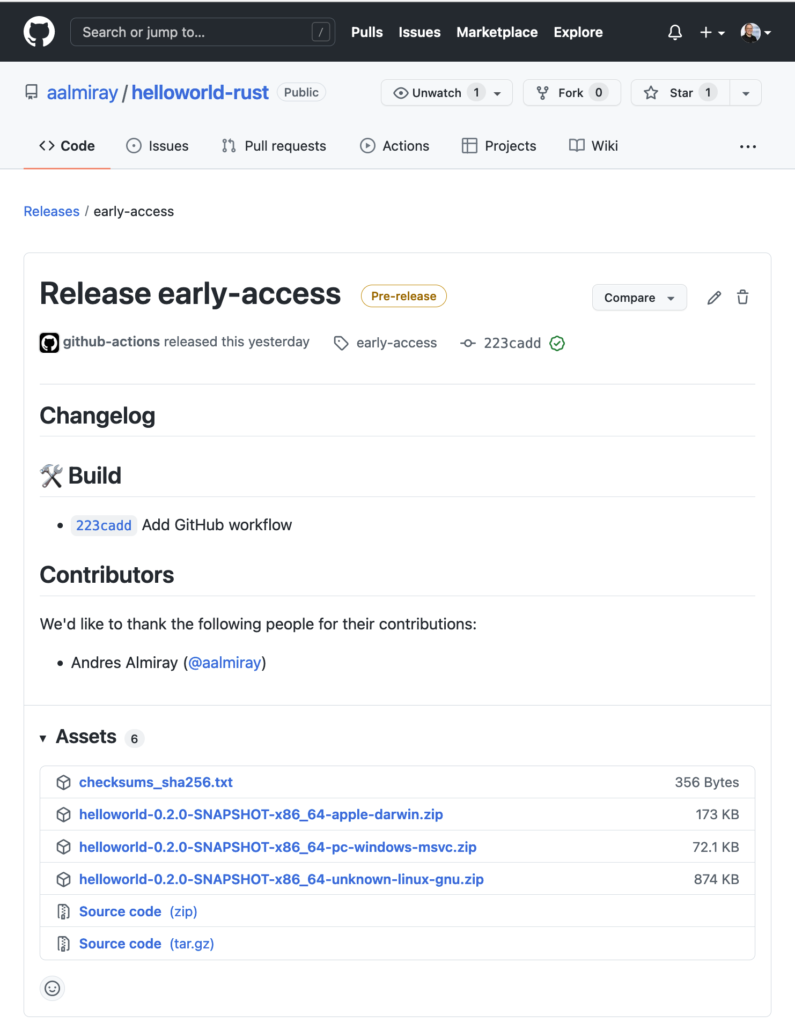Click the package icon next to checksums_sha256.txt
The height and width of the screenshot is (1024, 795).
coord(63,782)
